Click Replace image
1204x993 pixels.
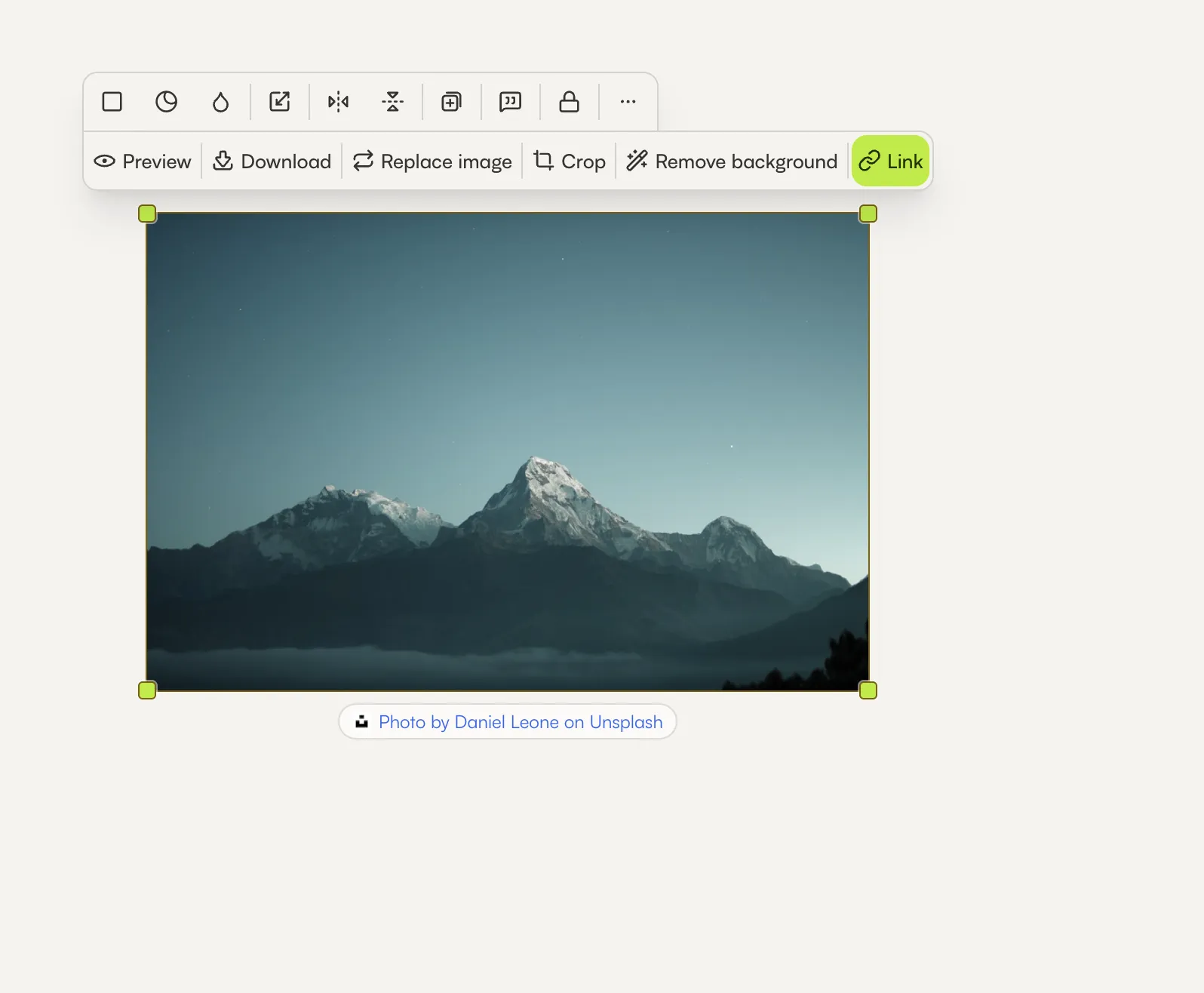point(432,161)
